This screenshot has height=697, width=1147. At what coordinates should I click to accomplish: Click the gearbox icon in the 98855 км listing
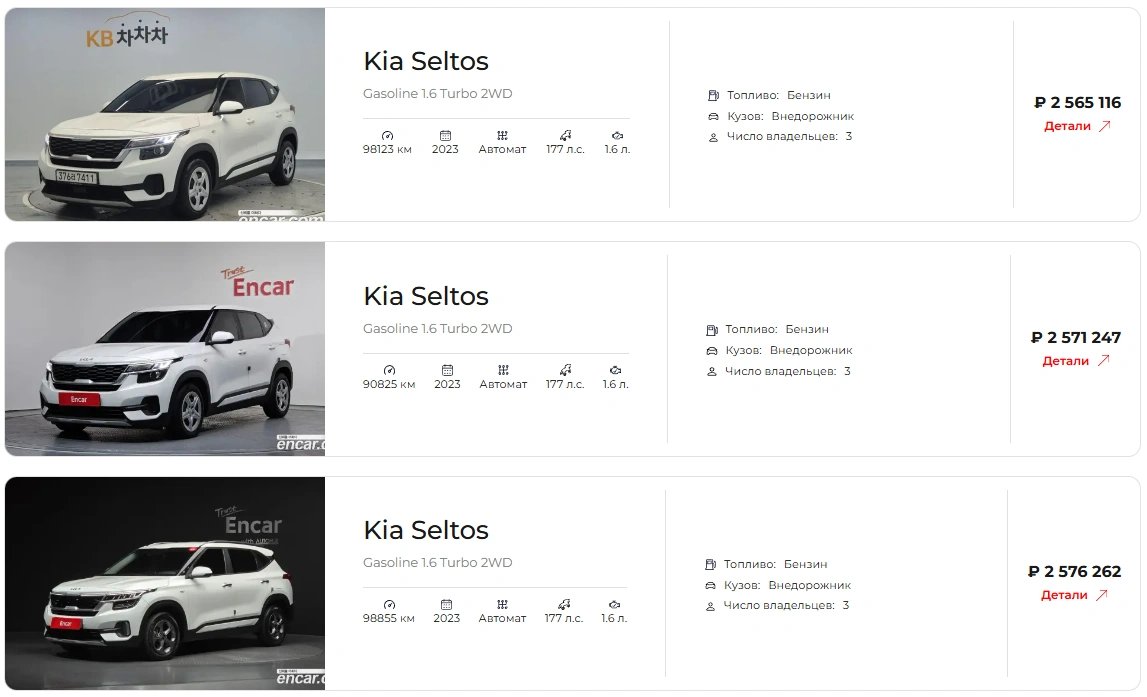tap(502, 604)
